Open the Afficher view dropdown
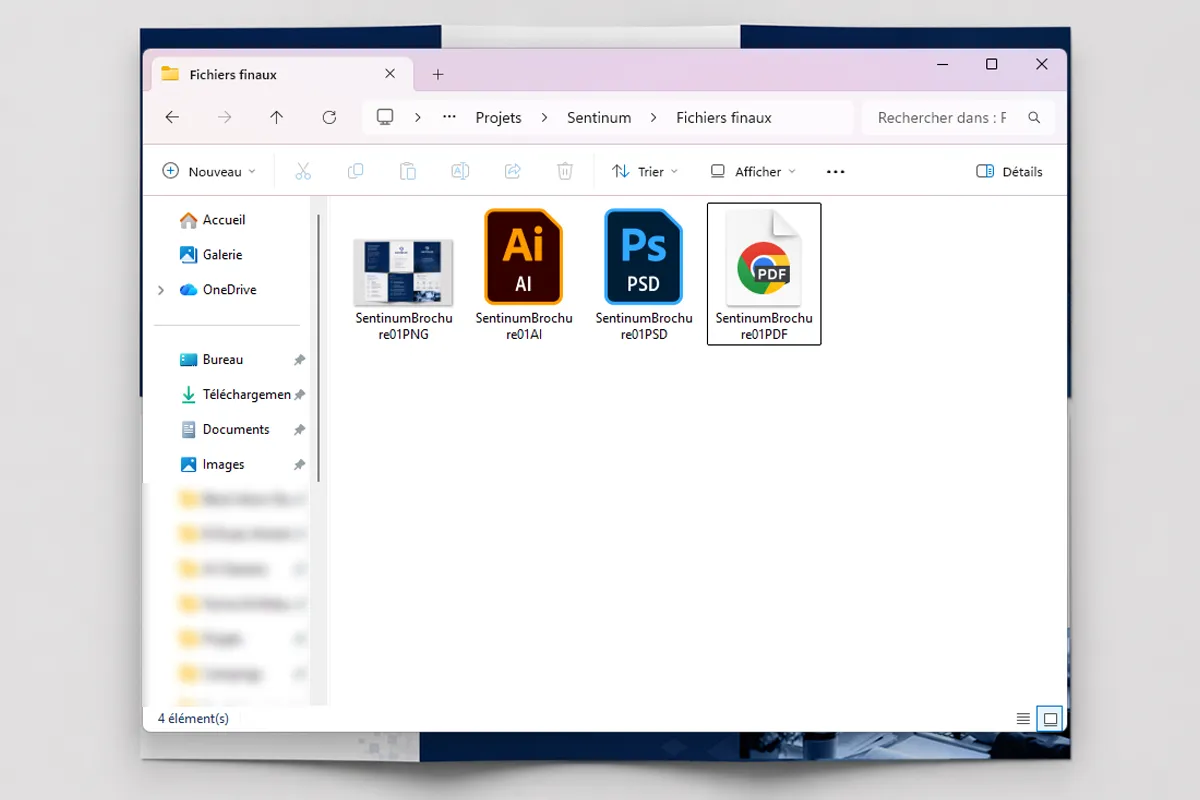1200x800 pixels. (753, 172)
